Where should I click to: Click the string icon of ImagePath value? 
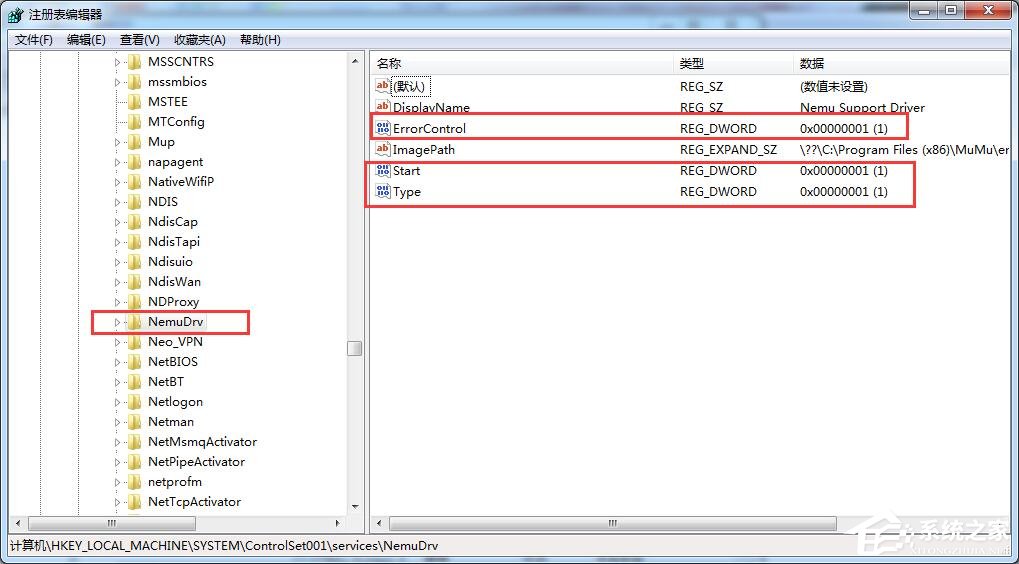(x=383, y=149)
